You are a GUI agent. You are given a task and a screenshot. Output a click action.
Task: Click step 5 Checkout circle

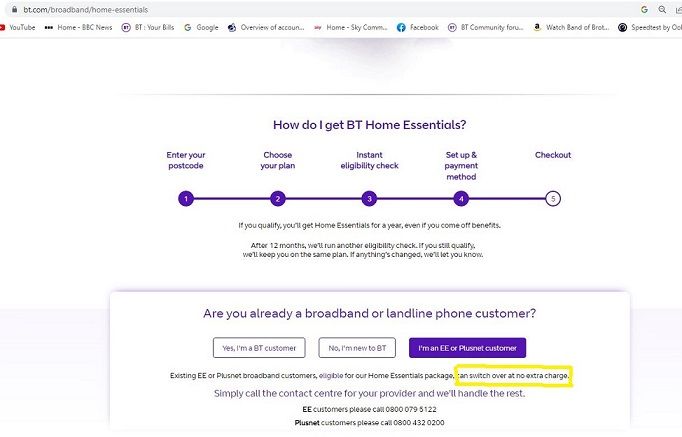pos(553,198)
